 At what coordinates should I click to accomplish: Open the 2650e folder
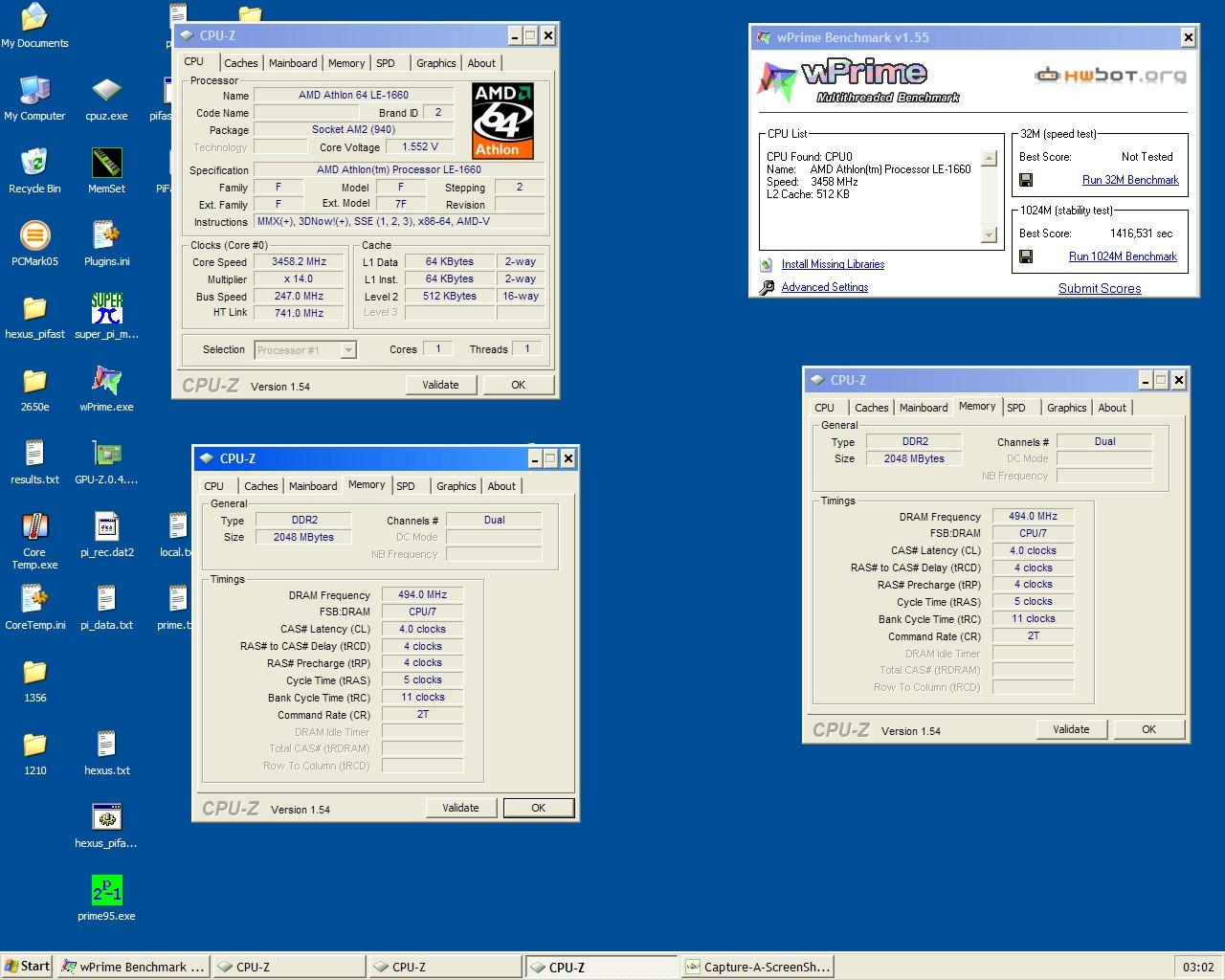(34, 390)
